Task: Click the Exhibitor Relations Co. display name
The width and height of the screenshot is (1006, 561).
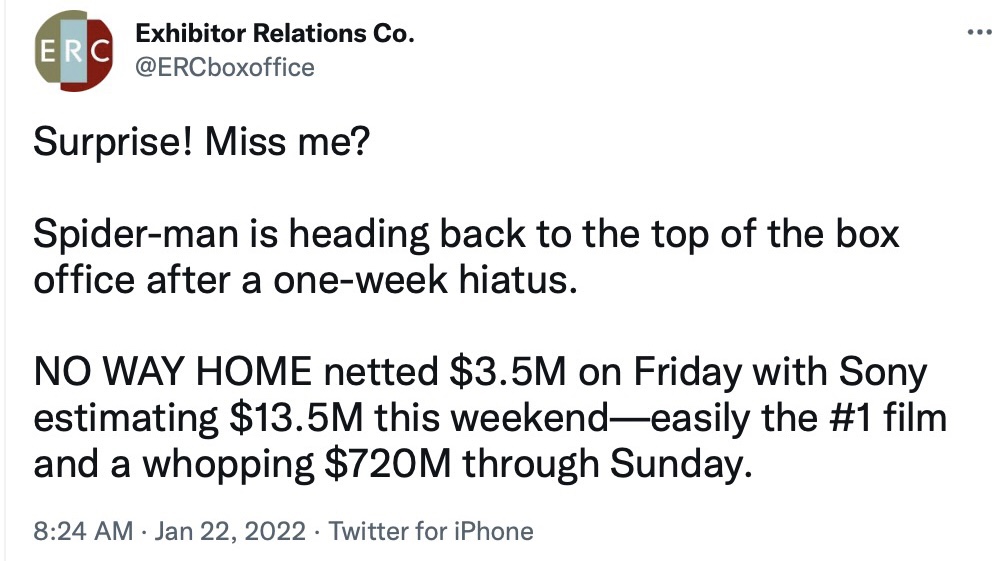Action: coord(275,33)
